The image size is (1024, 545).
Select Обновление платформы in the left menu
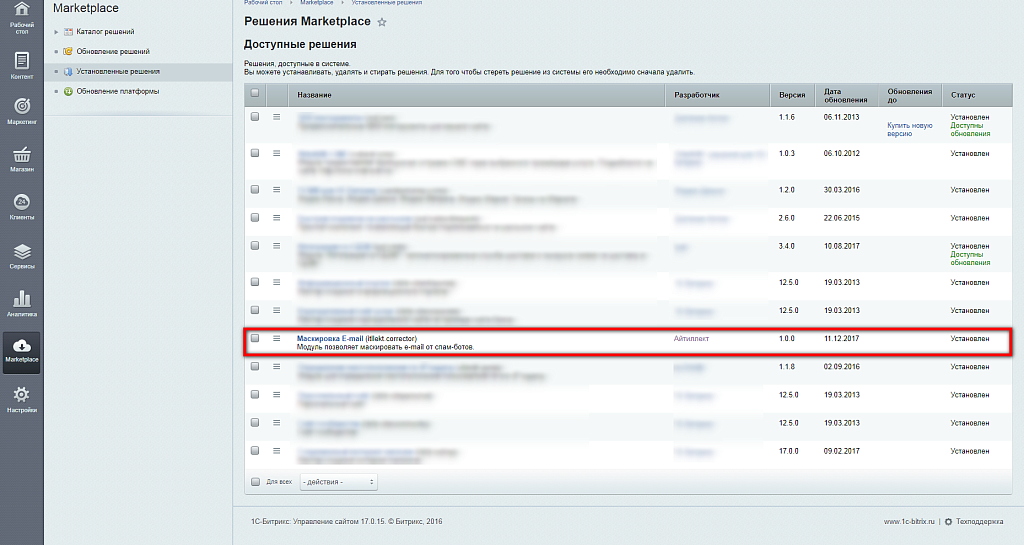click(117, 91)
